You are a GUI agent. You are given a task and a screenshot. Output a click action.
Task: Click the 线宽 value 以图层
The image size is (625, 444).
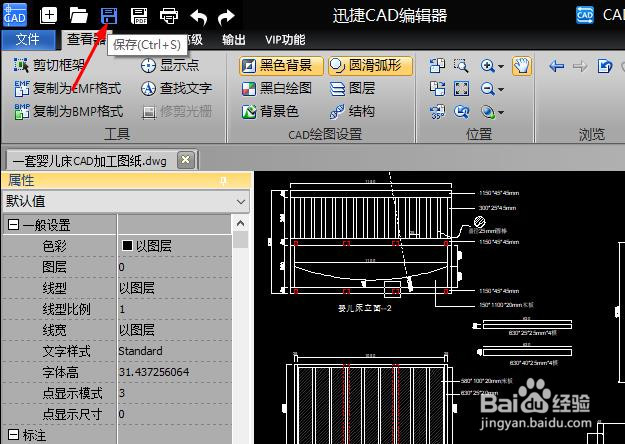175,330
